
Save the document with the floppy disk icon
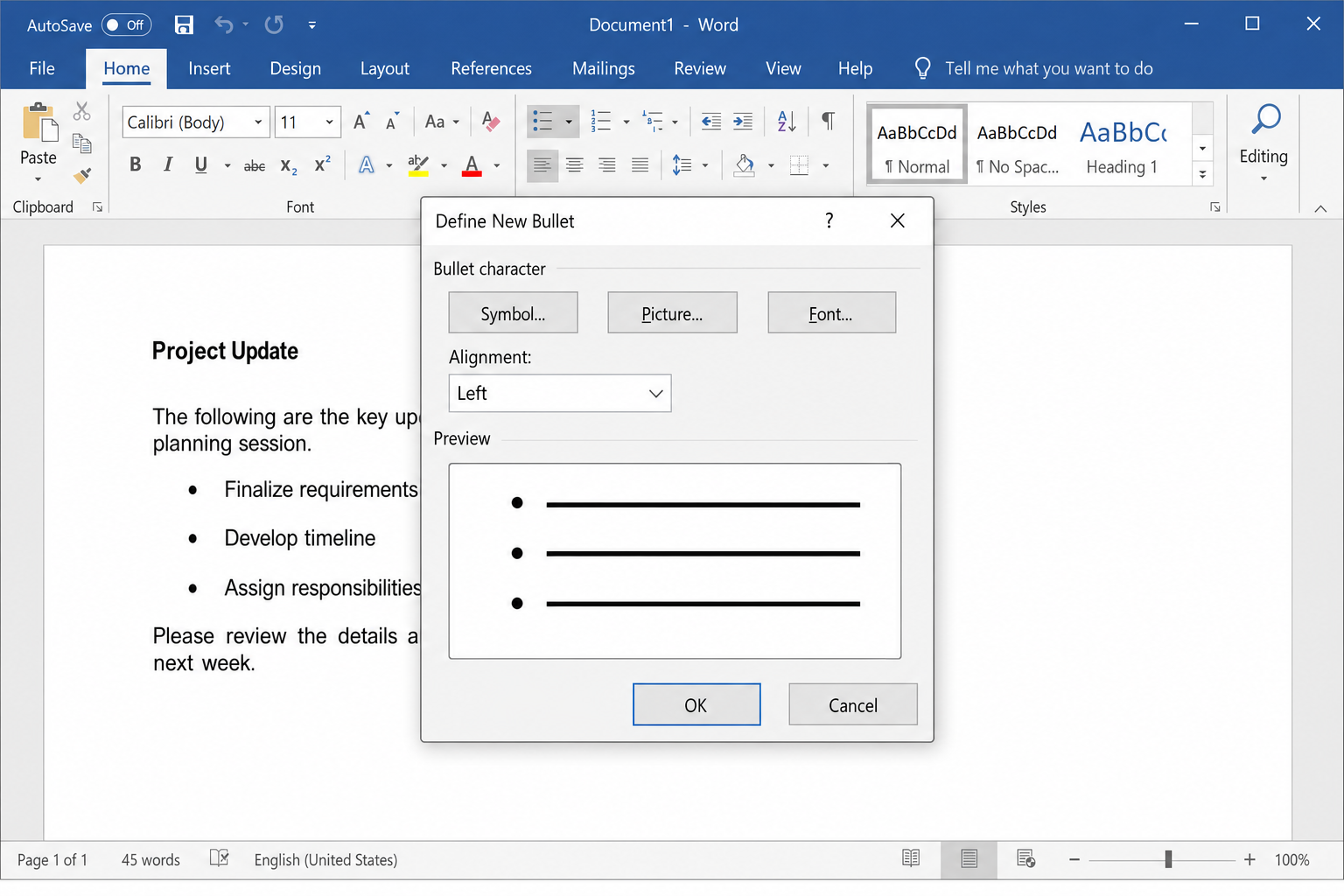click(x=184, y=24)
